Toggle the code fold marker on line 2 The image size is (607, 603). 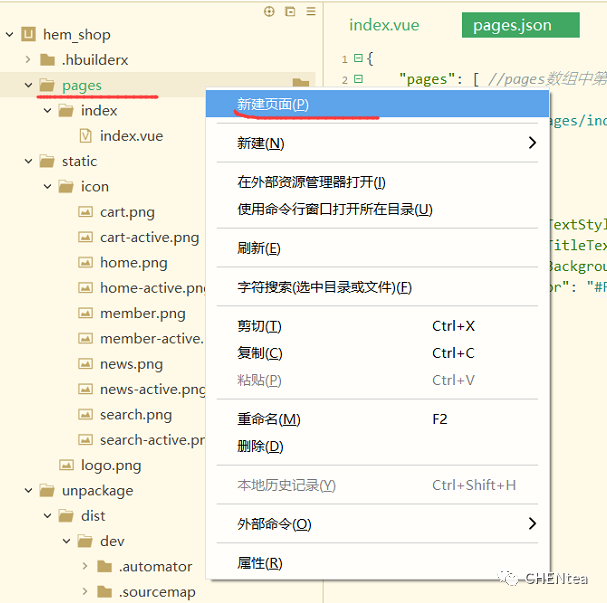tap(357, 79)
